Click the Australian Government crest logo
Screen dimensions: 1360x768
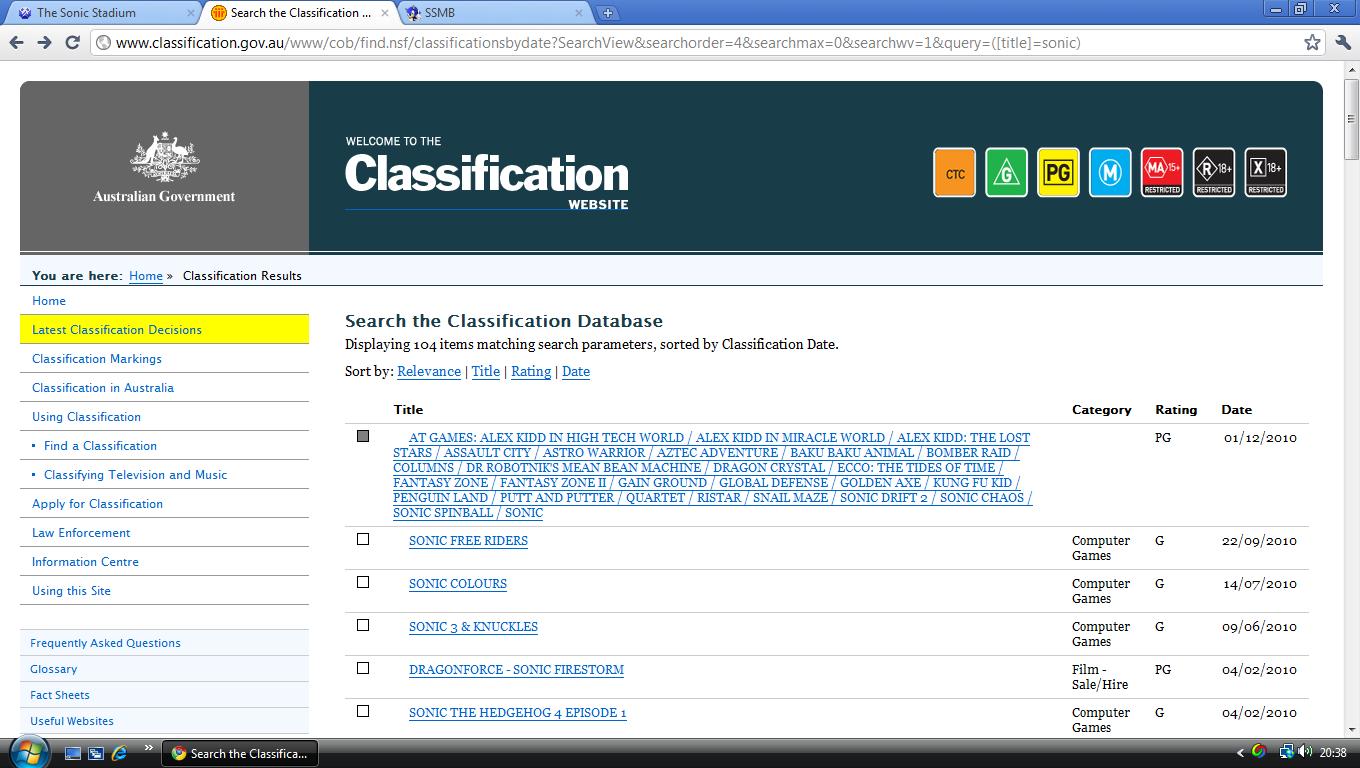[164, 168]
